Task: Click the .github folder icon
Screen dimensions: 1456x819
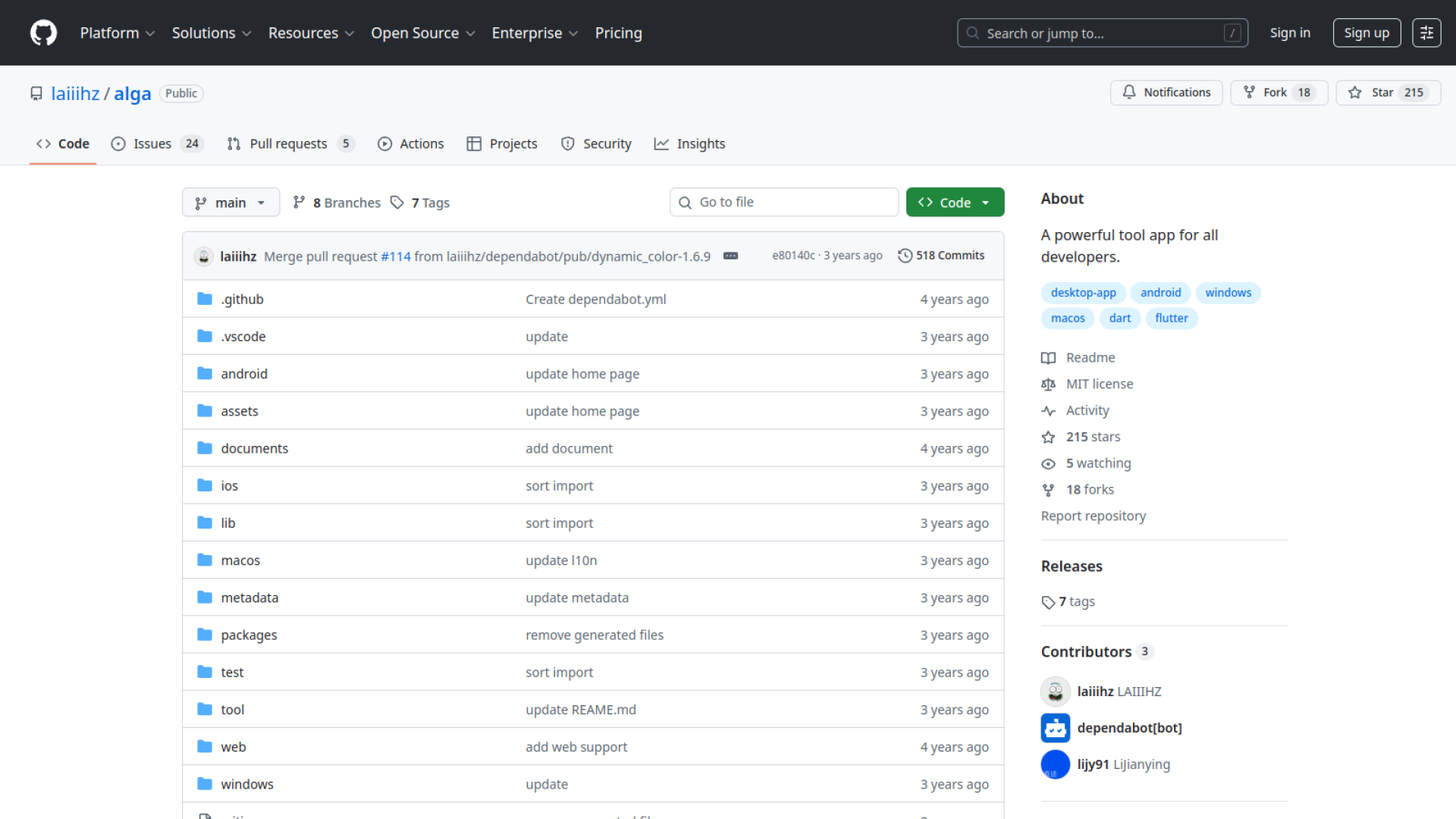Action: coord(205,299)
